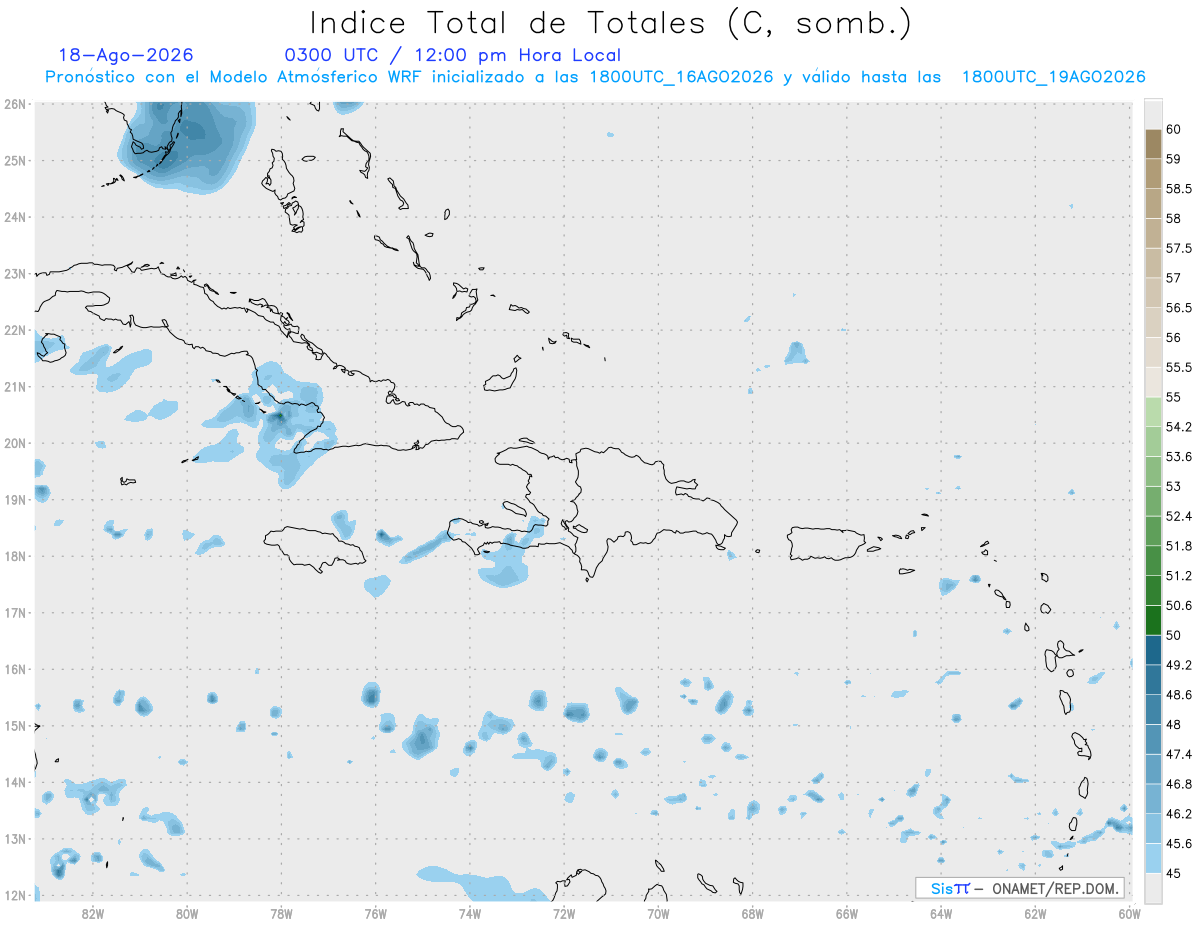Click the latitude label '14N'
This screenshot has height=927, width=1200.
(16, 782)
